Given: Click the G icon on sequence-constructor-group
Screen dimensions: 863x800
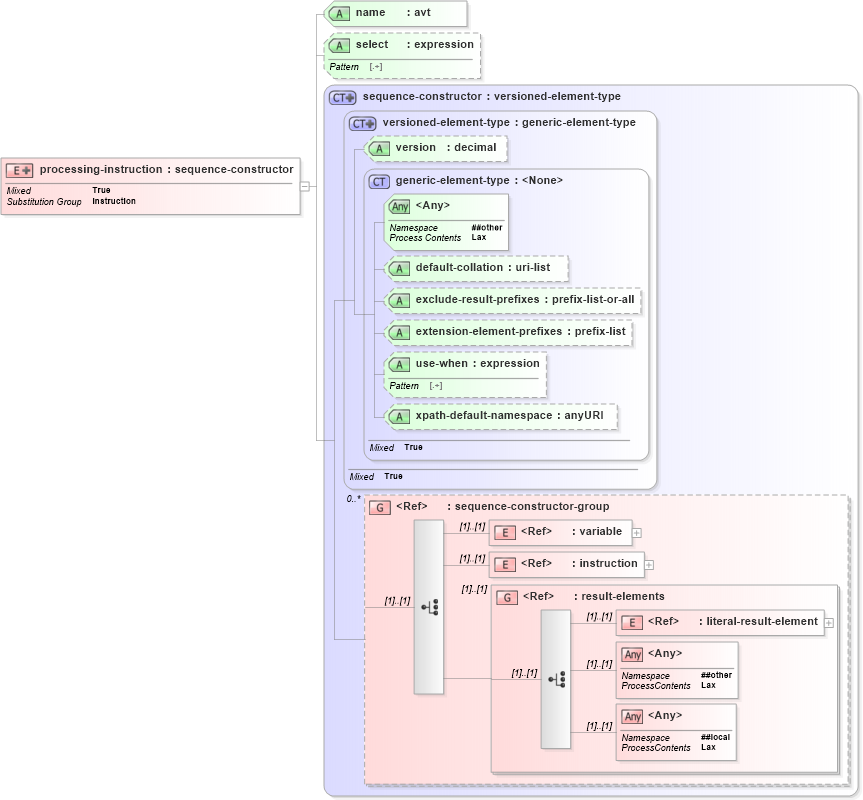Looking at the screenshot, I should [x=378, y=507].
